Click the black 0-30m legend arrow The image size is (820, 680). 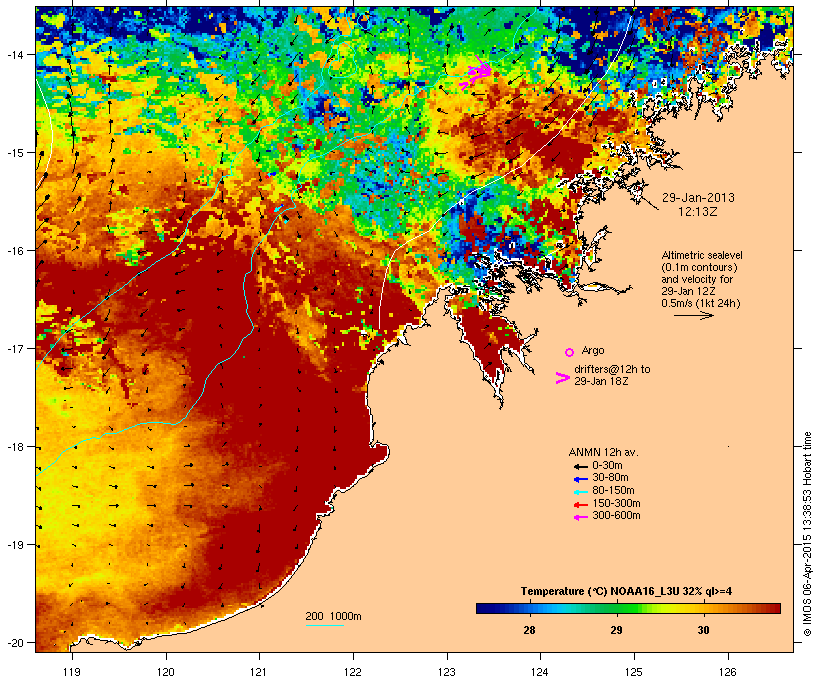click(x=580, y=466)
